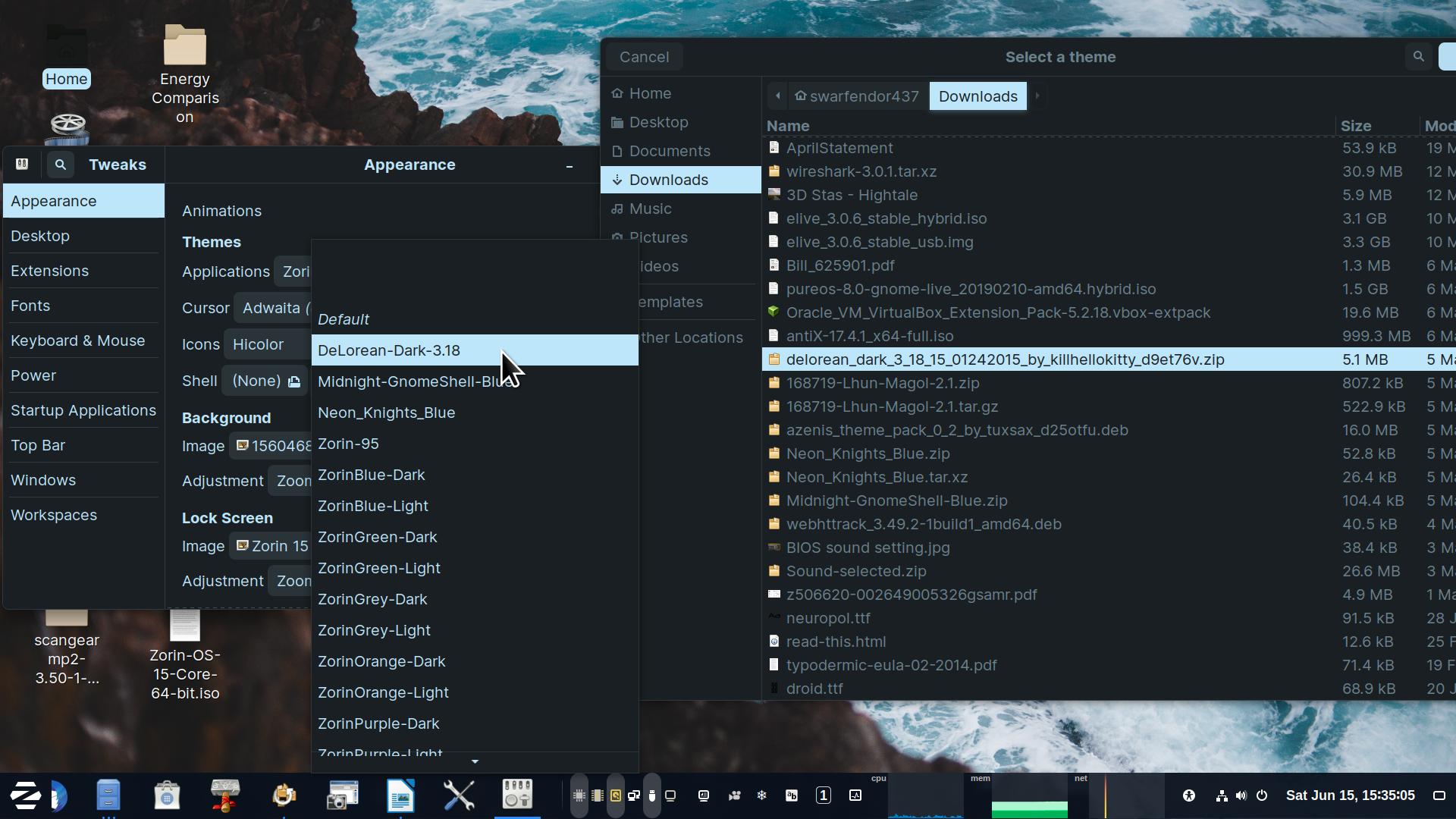Open the accessibility menu in tray
This screenshot has width=1456, height=819.
(x=1189, y=795)
